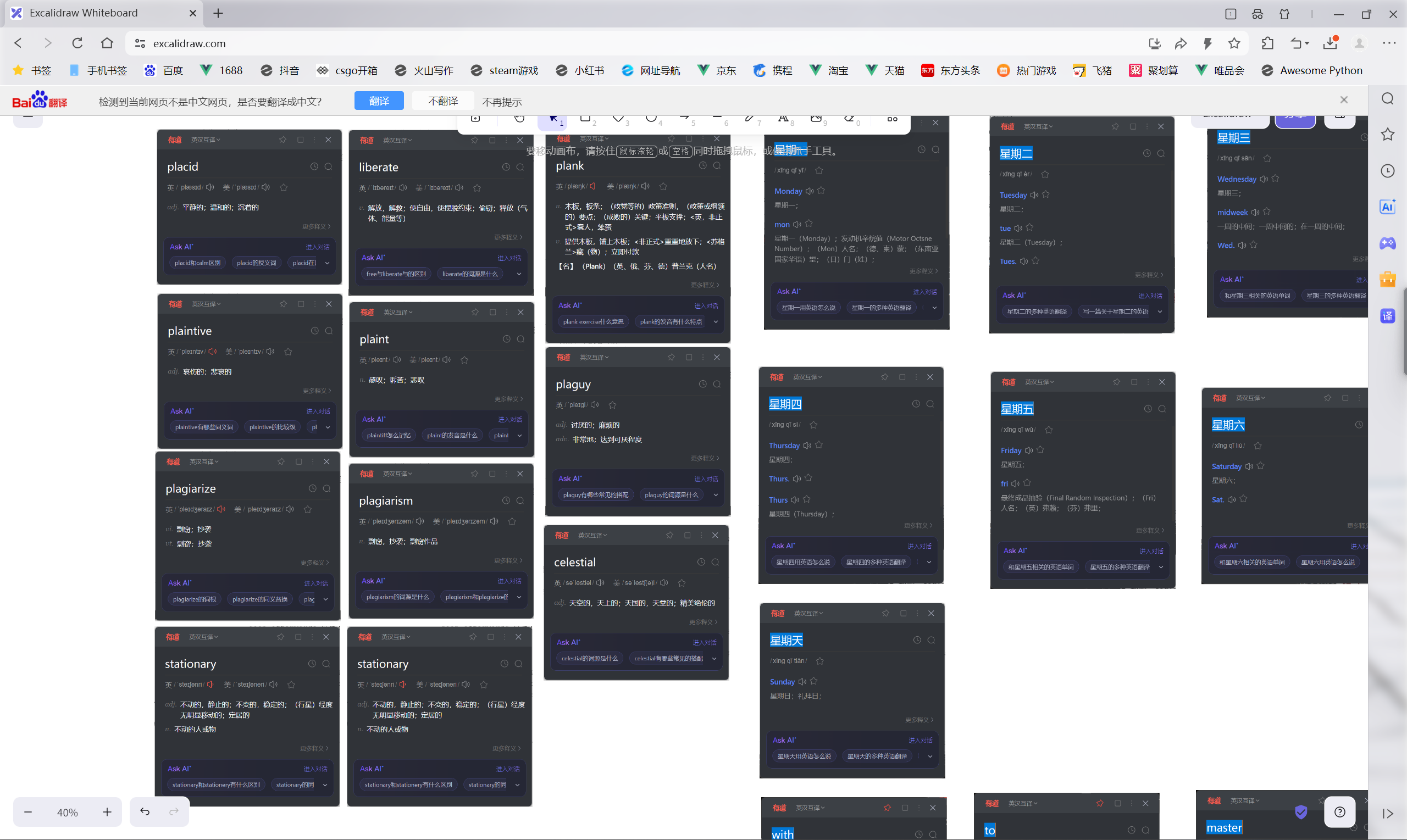Open the steam游戏 bookmark
Screen dimensions: 1407x840
point(504,70)
